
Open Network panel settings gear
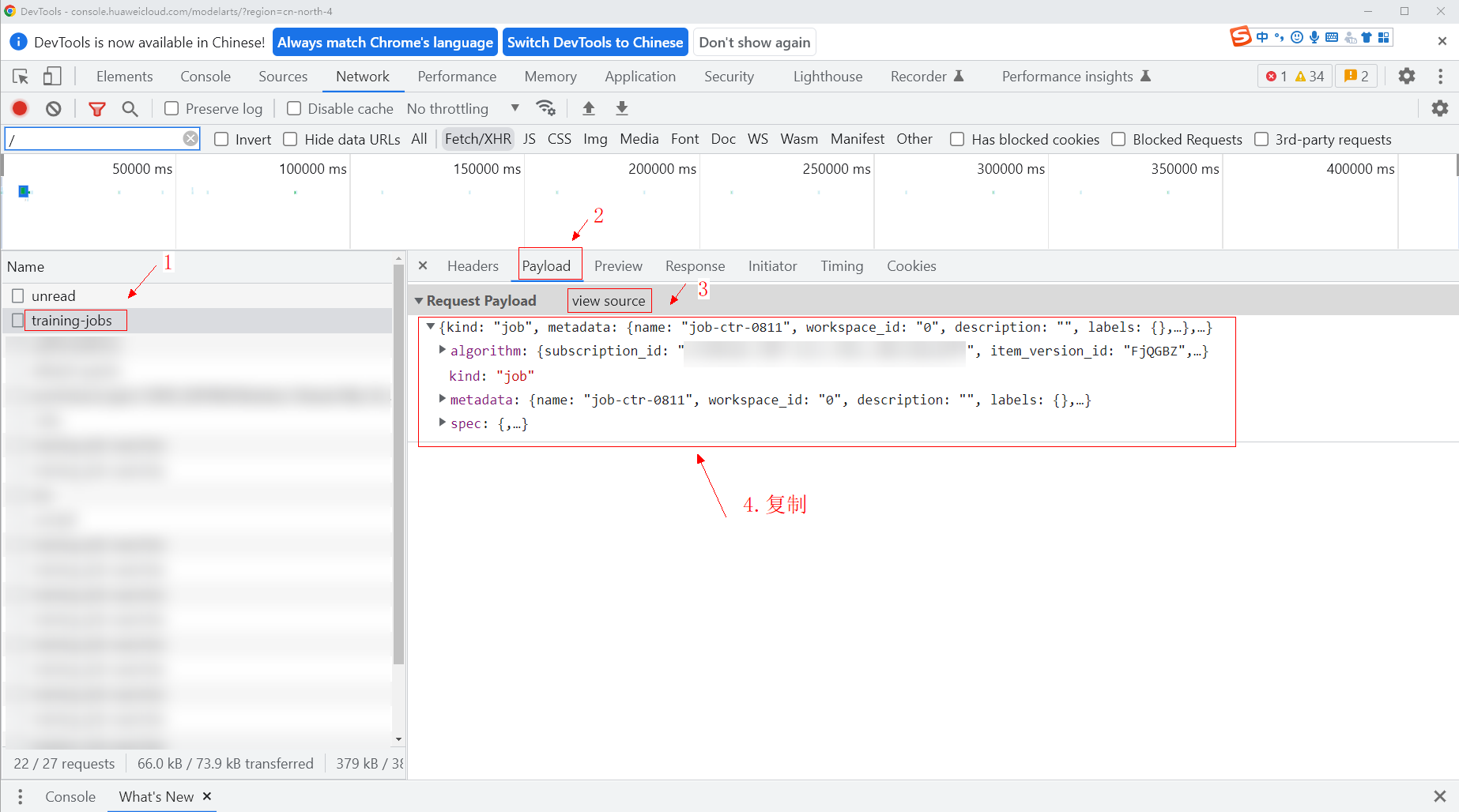coord(1440,108)
